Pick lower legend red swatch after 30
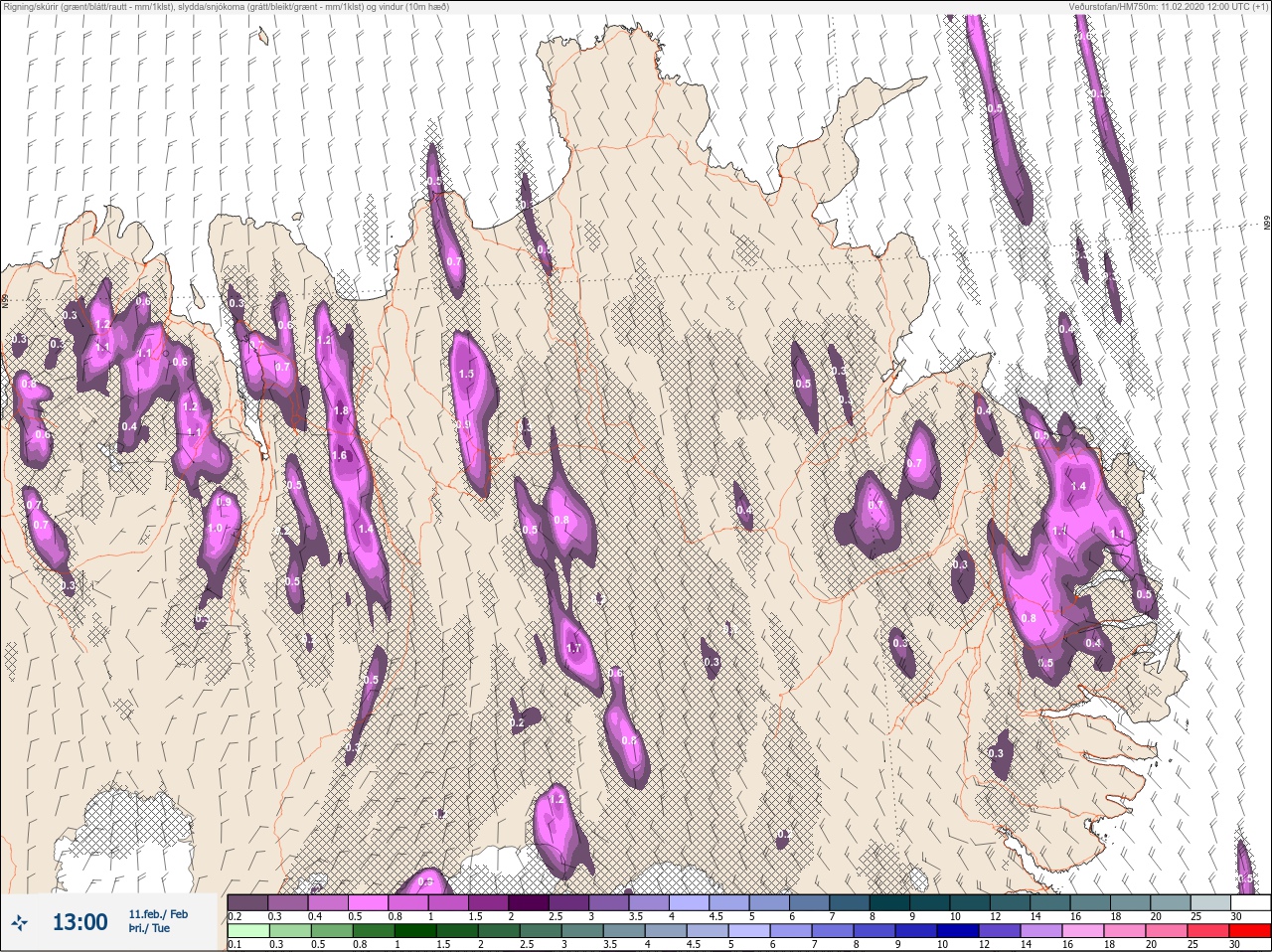The height and width of the screenshot is (952, 1272). pyautogui.click(x=1250, y=931)
